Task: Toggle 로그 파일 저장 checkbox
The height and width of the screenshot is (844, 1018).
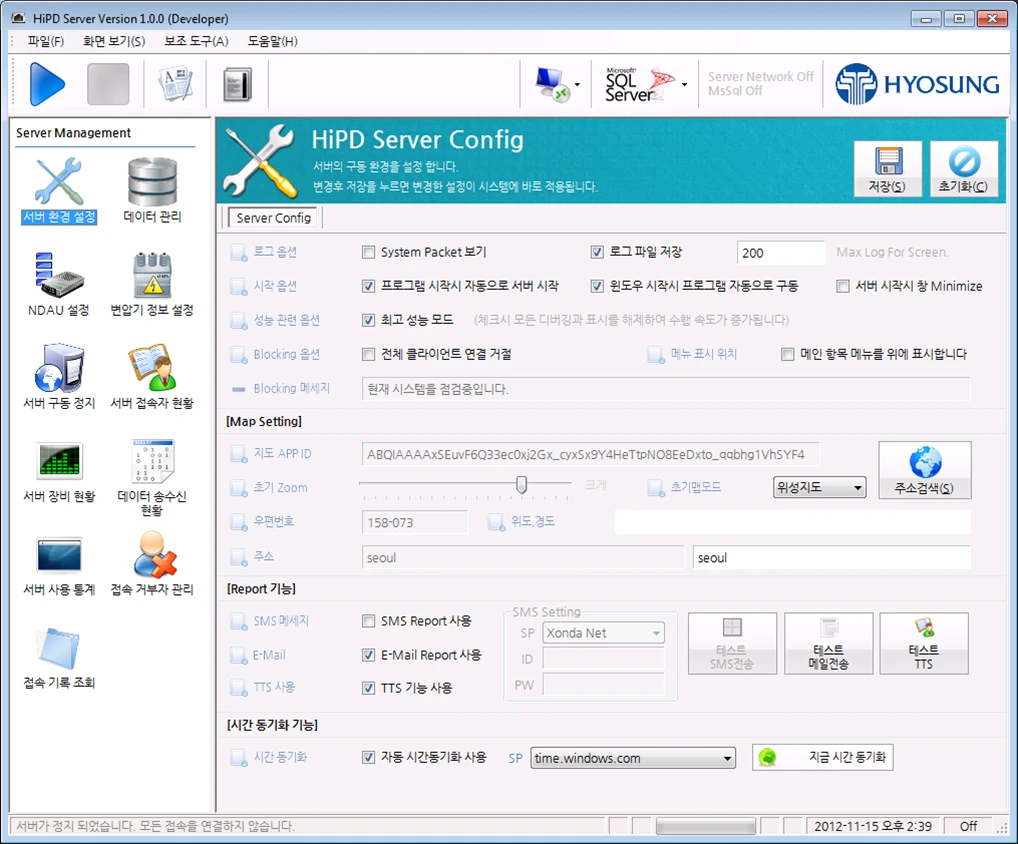Action: point(597,252)
